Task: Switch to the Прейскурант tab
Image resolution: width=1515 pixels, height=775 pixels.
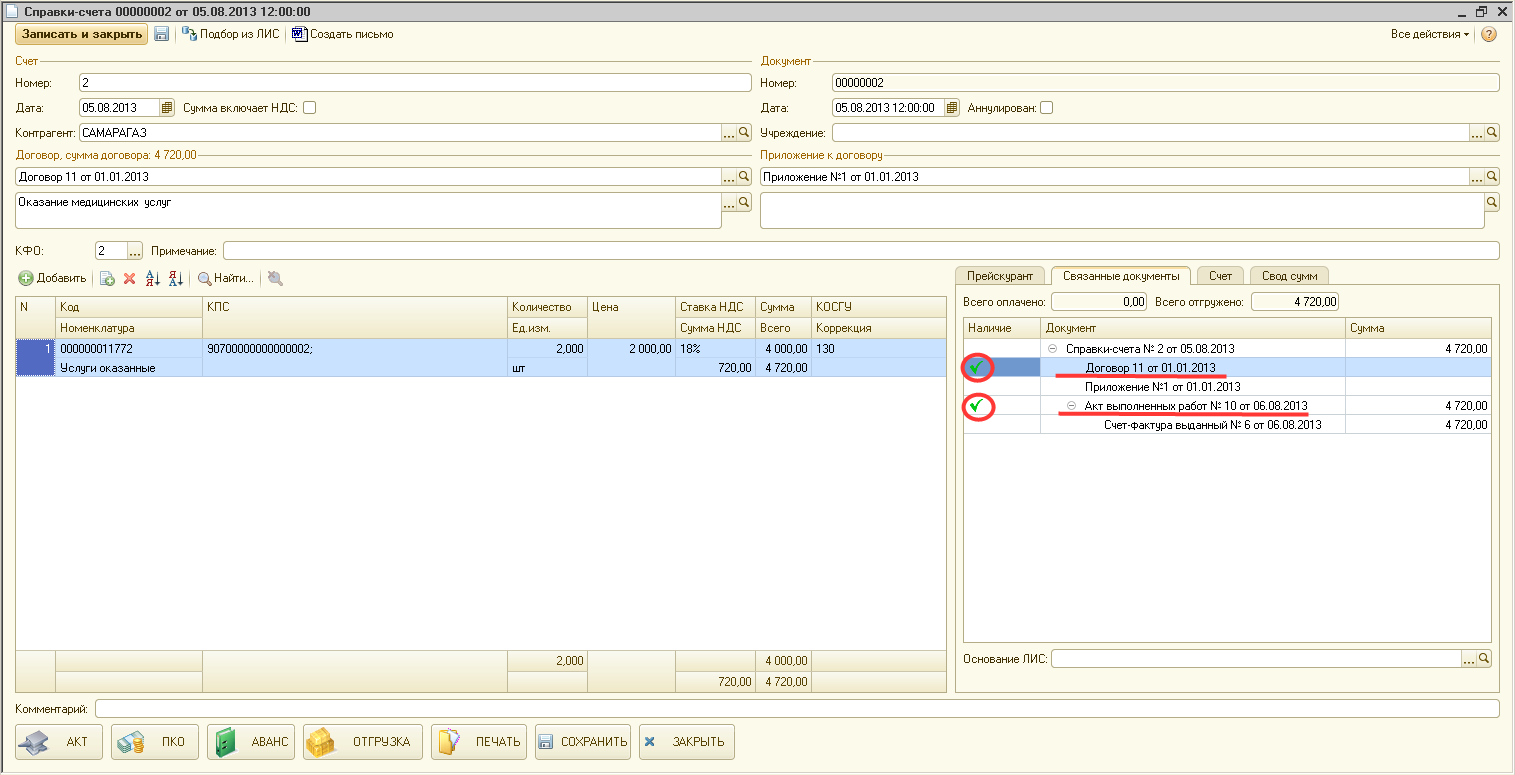Action: click(1000, 276)
